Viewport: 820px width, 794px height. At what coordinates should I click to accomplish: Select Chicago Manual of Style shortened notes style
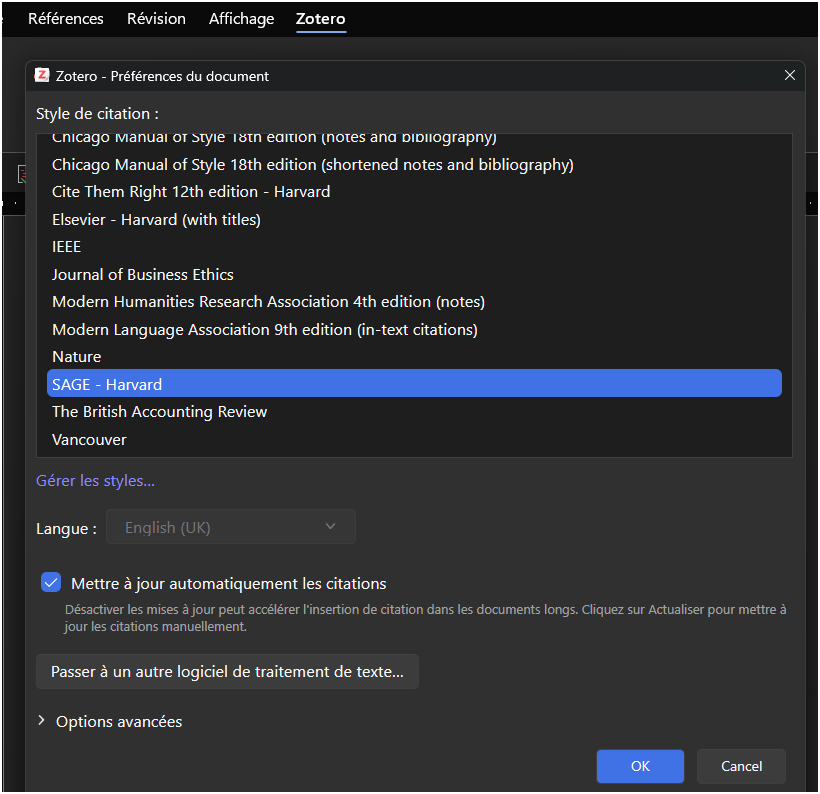click(414, 165)
